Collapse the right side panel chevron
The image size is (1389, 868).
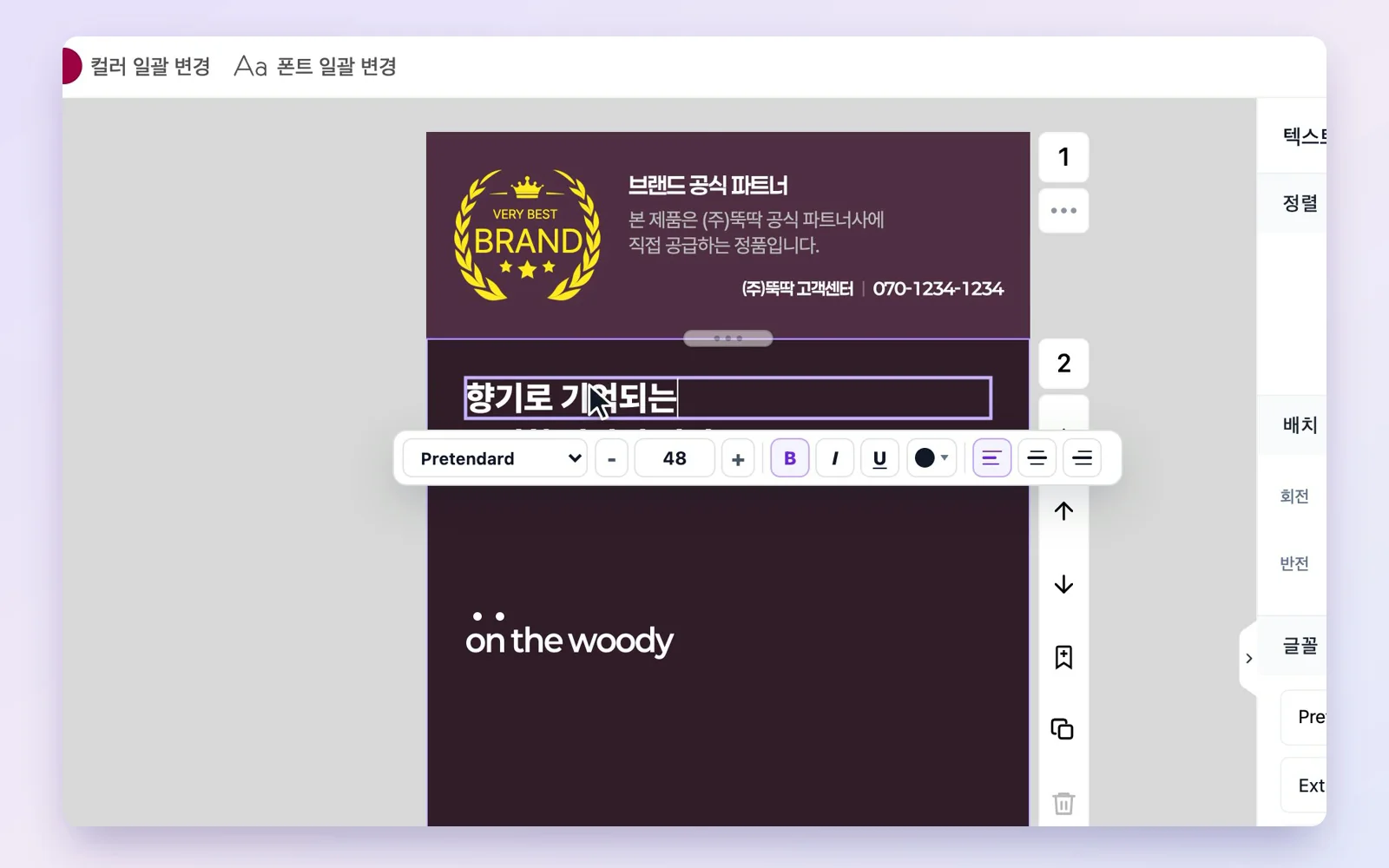pyautogui.click(x=1249, y=658)
